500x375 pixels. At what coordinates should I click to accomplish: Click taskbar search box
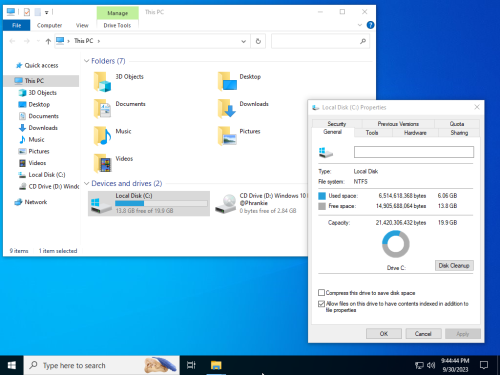[102, 365]
